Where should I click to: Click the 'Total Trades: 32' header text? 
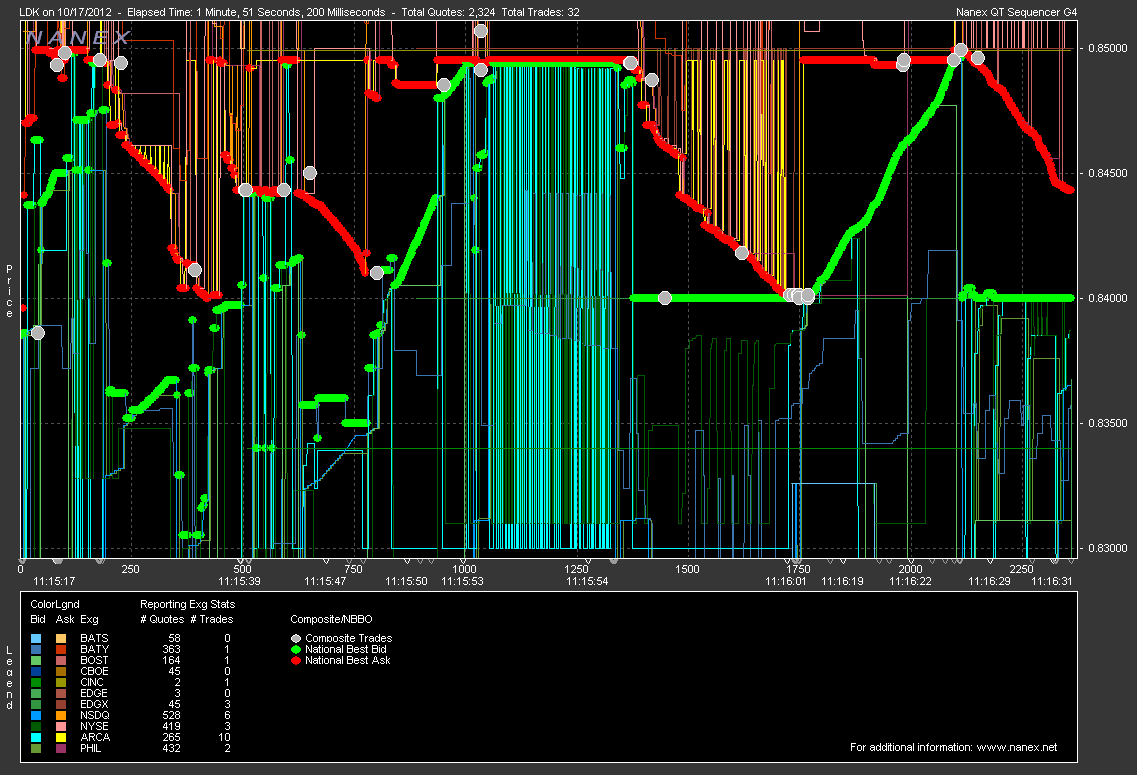point(540,12)
